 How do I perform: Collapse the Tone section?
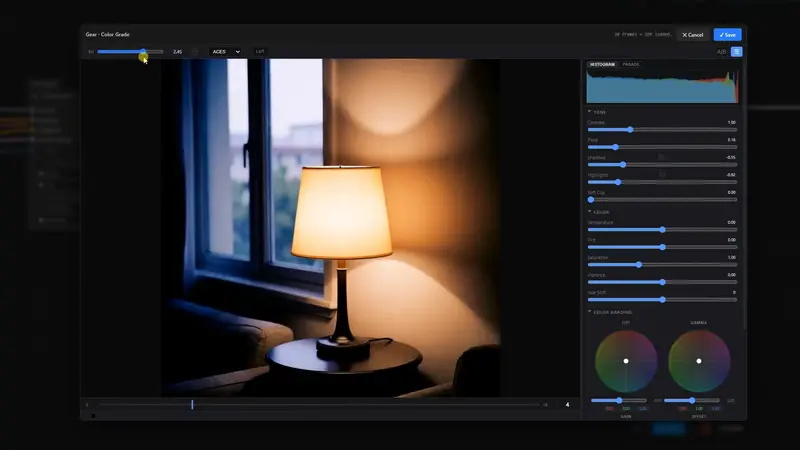pos(596,112)
